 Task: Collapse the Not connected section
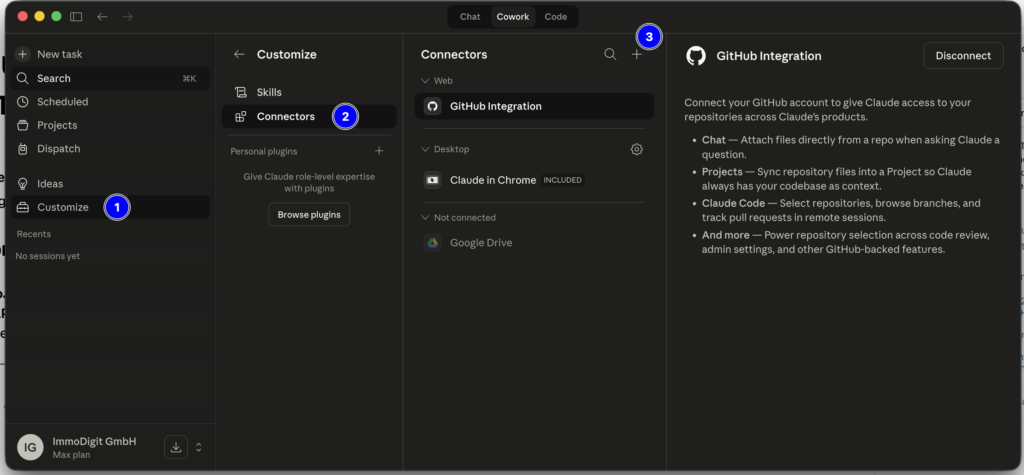(x=425, y=217)
